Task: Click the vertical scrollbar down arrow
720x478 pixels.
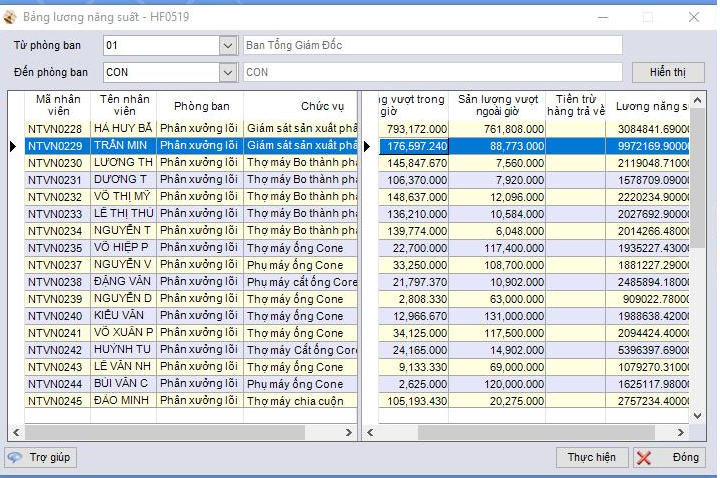Action: (x=697, y=416)
